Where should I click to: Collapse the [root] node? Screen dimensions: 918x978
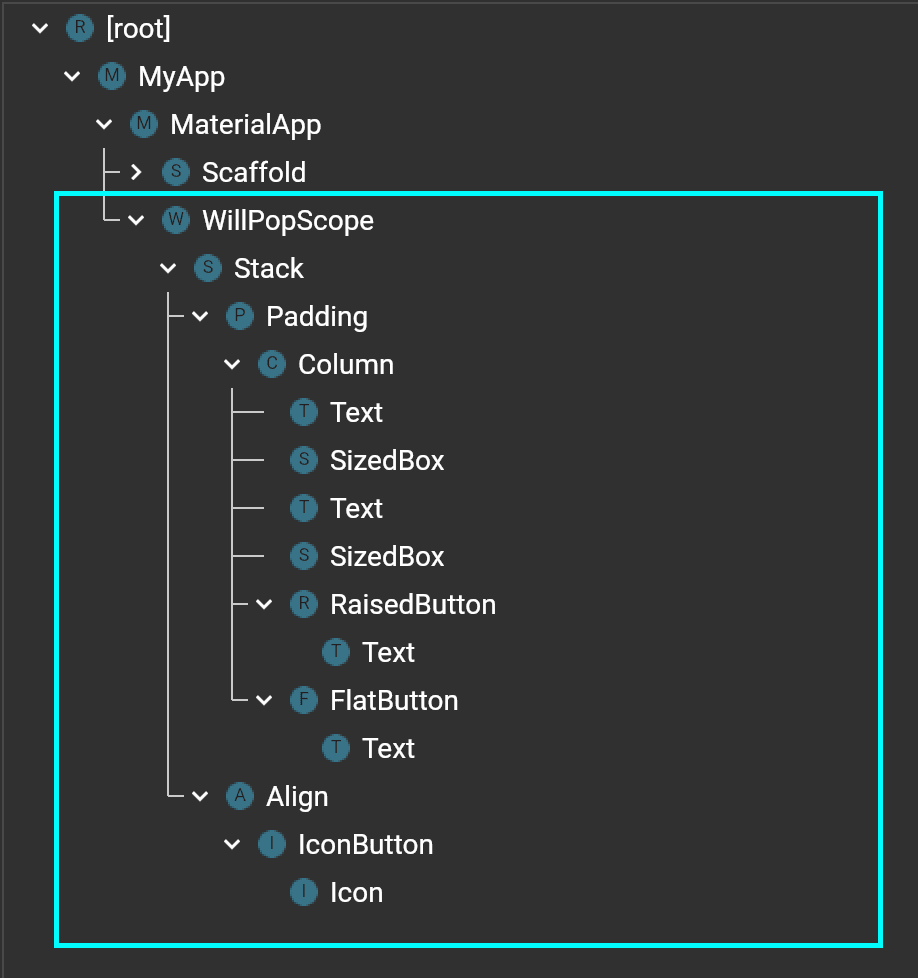pyautogui.click(x=40, y=28)
